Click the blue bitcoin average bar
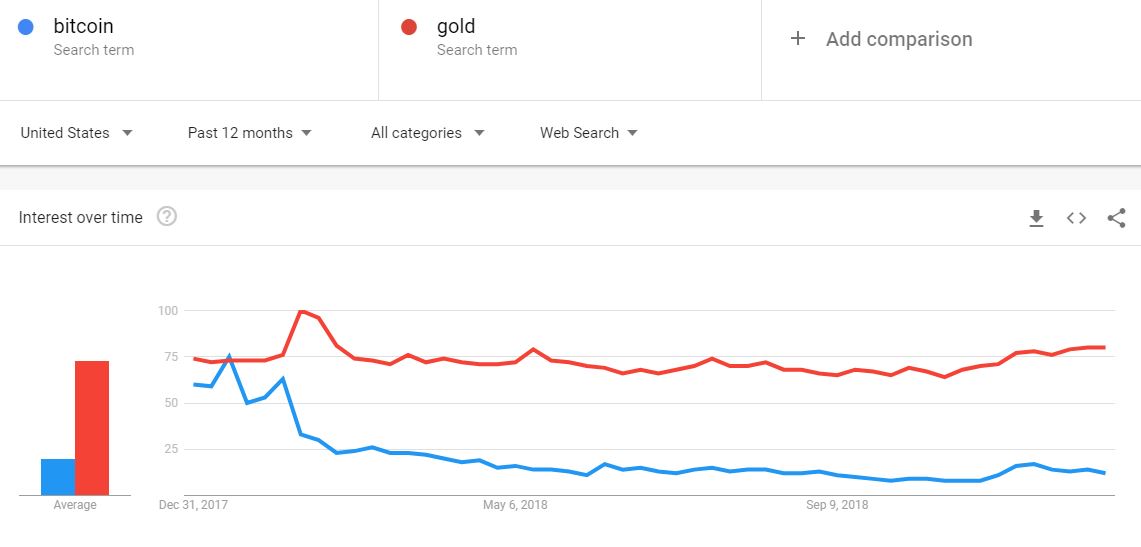 pyautogui.click(x=58, y=477)
